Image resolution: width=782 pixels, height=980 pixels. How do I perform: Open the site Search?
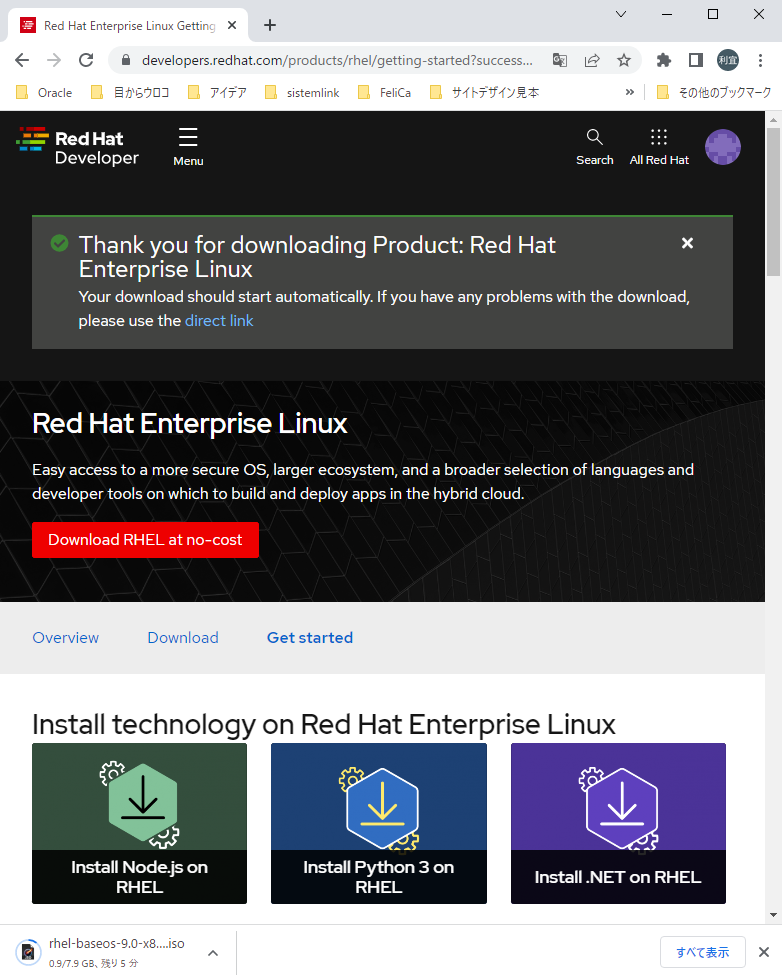594,147
